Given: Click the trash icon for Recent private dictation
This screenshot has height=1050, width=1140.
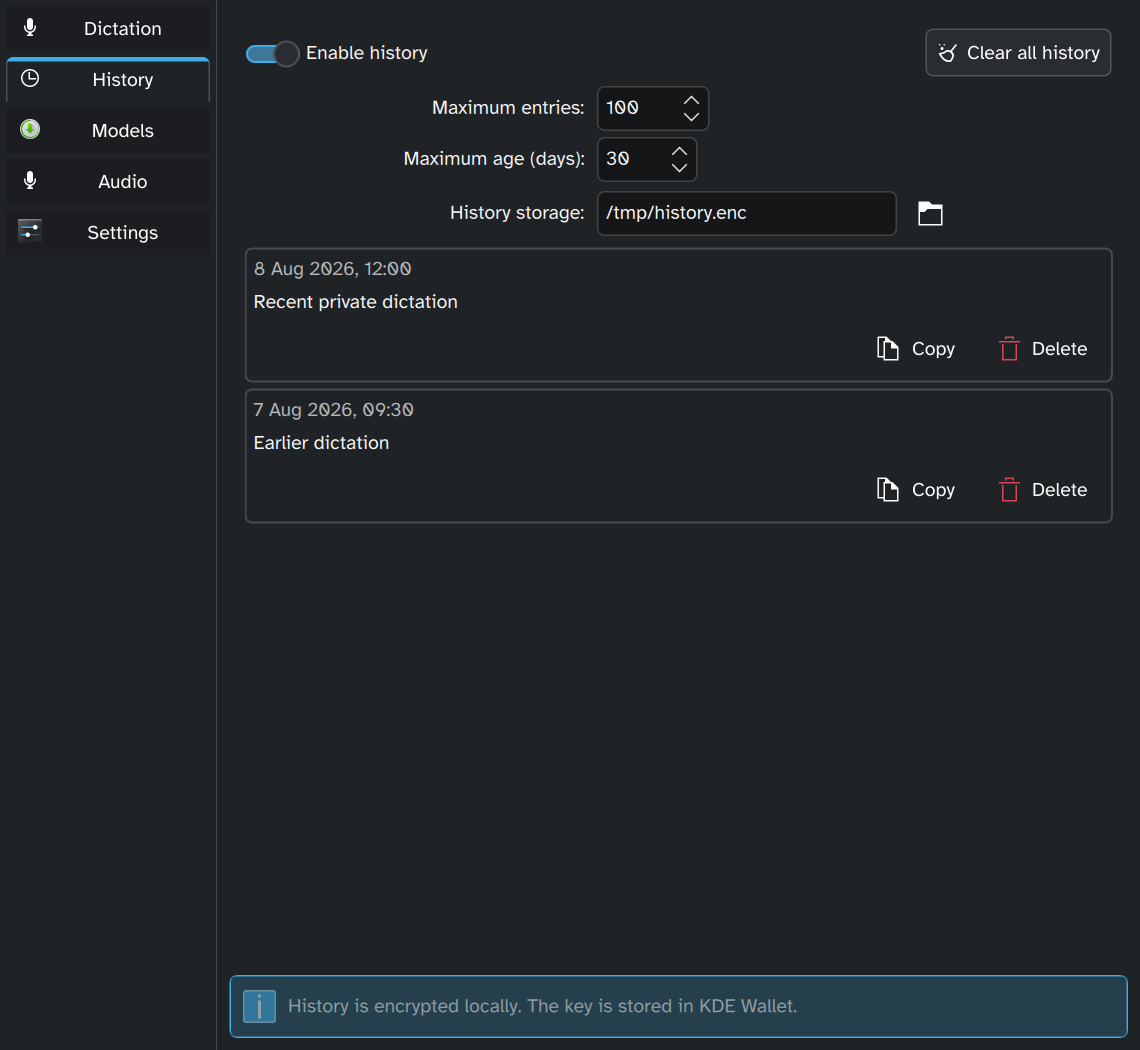Looking at the screenshot, I should 1009,349.
